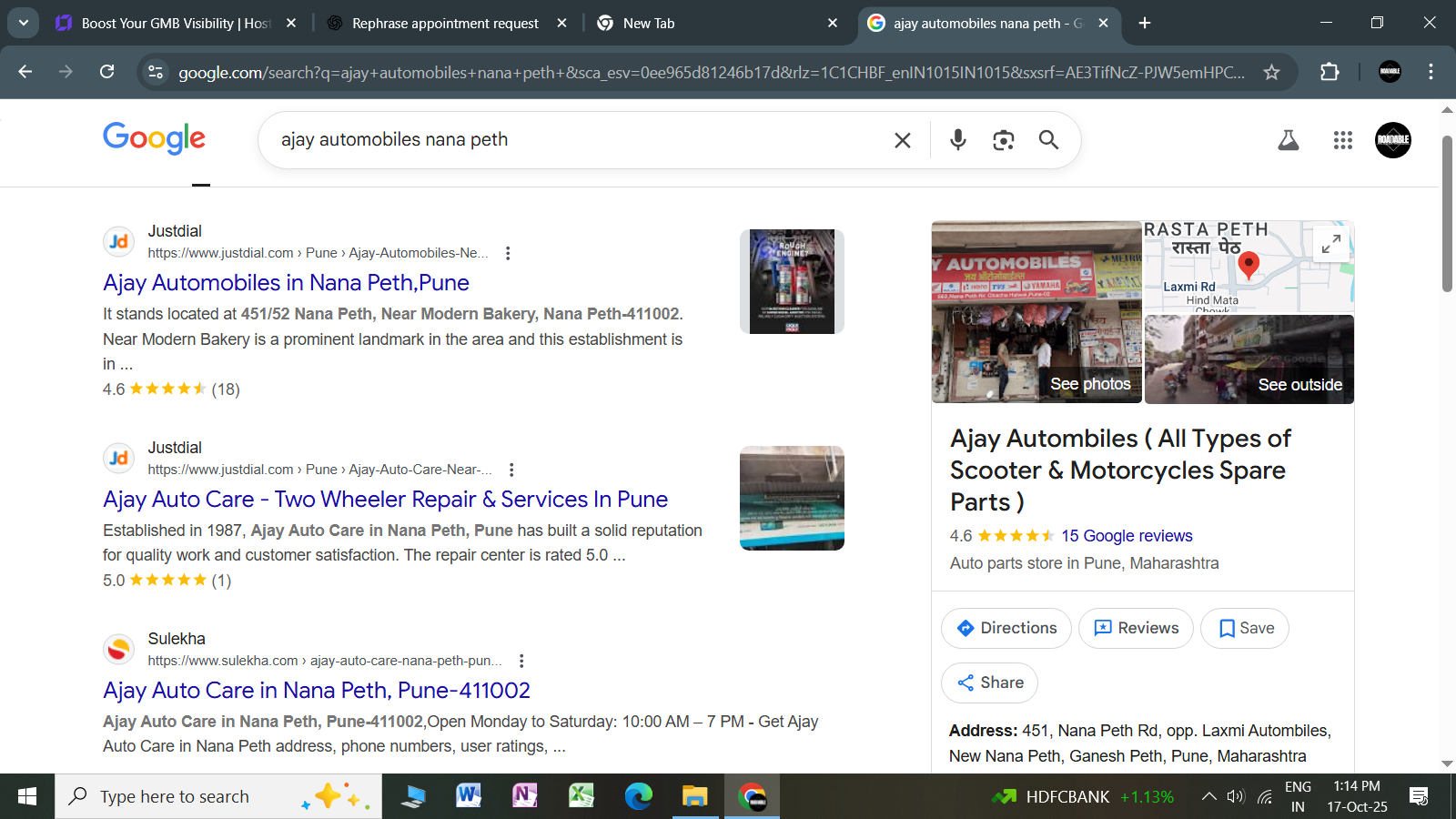Viewport: 1456px width, 819px height.
Task: Open 15 Google reviews link
Action: pos(1127,536)
